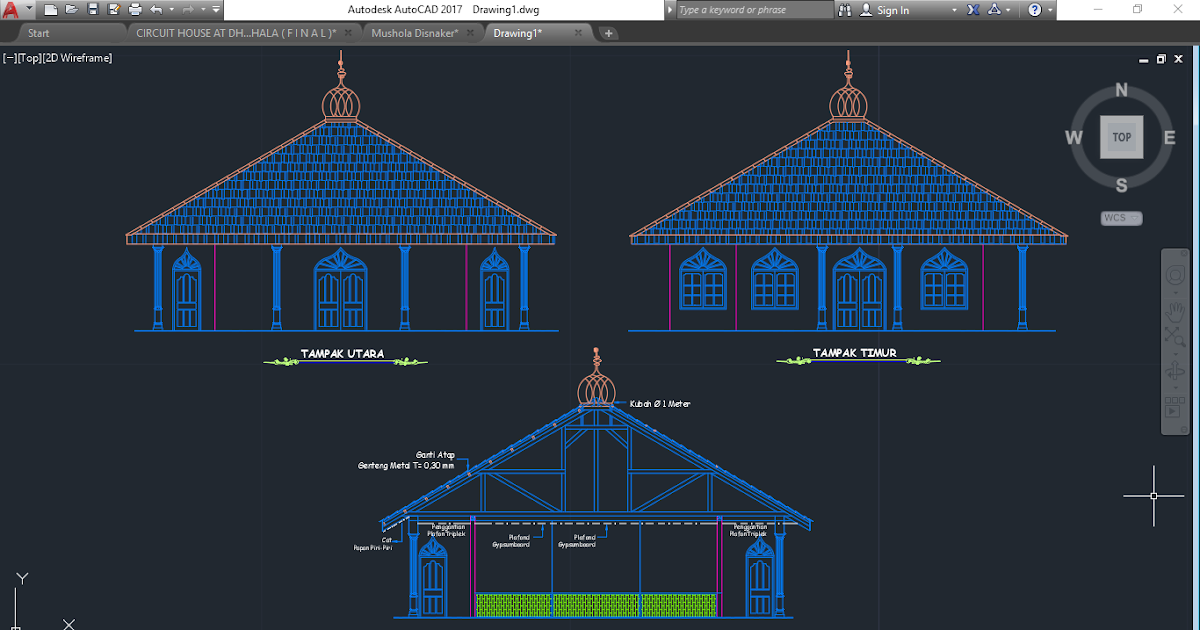The height and width of the screenshot is (630, 1200).
Task: Plot the drawing using printer icon
Action: [x=134, y=10]
